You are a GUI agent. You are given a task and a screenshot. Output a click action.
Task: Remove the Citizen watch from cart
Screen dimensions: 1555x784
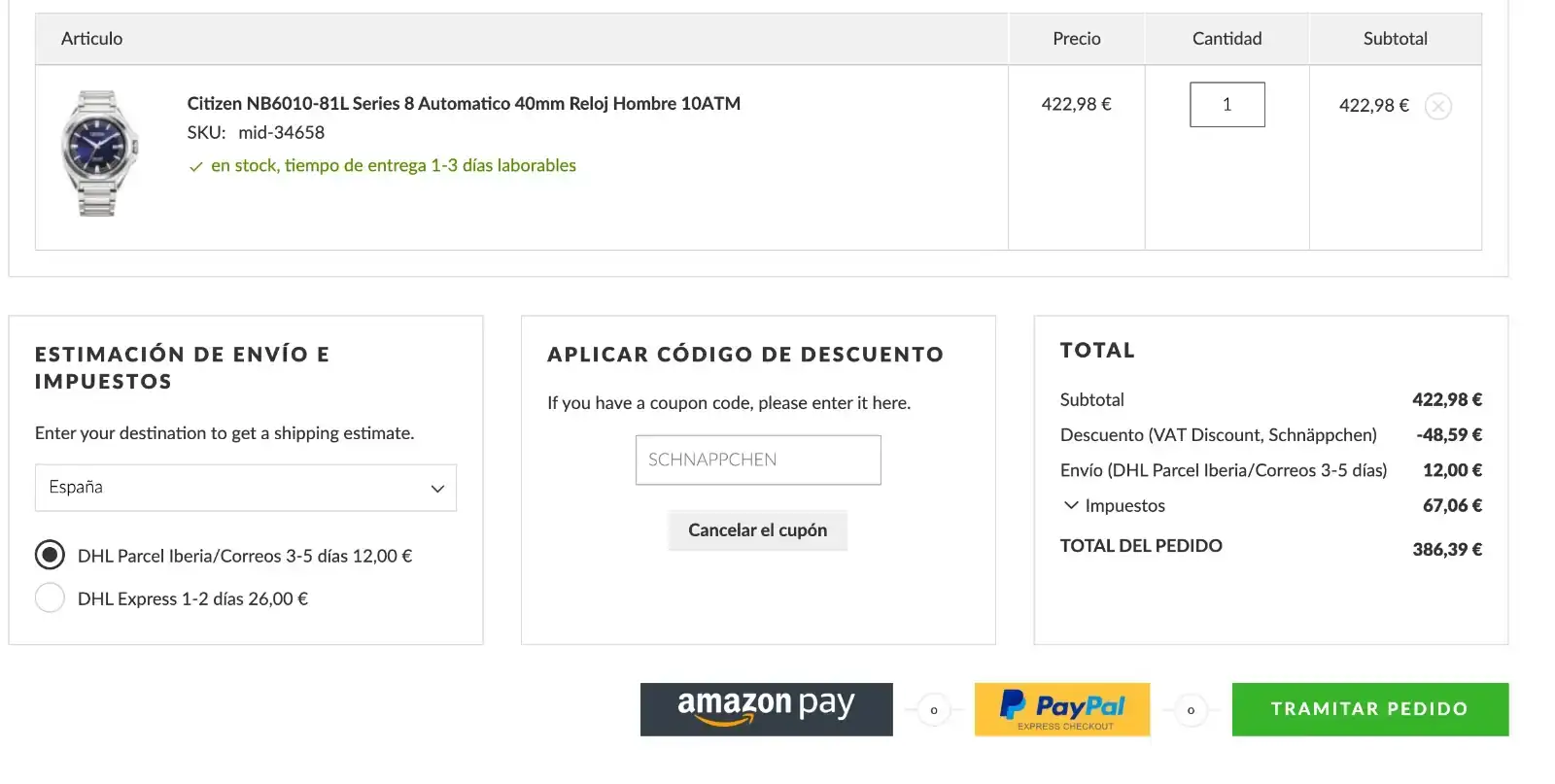click(x=1438, y=106)
